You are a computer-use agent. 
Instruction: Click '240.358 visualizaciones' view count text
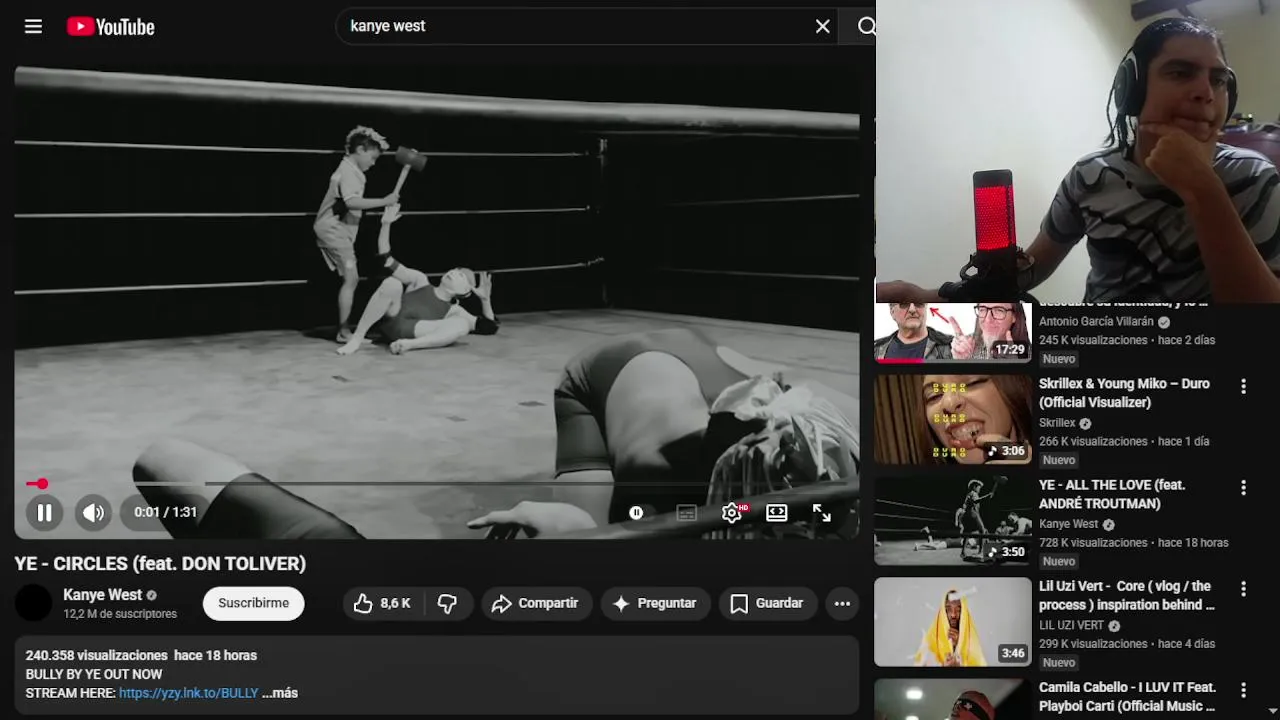click(96, 655)
